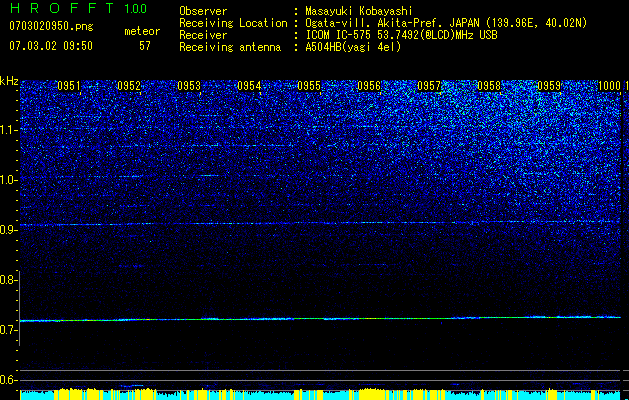Click the HROFFT program title text
Image resolution: width=629 pixels, height=400 pixels.
(x=62, y=8)
